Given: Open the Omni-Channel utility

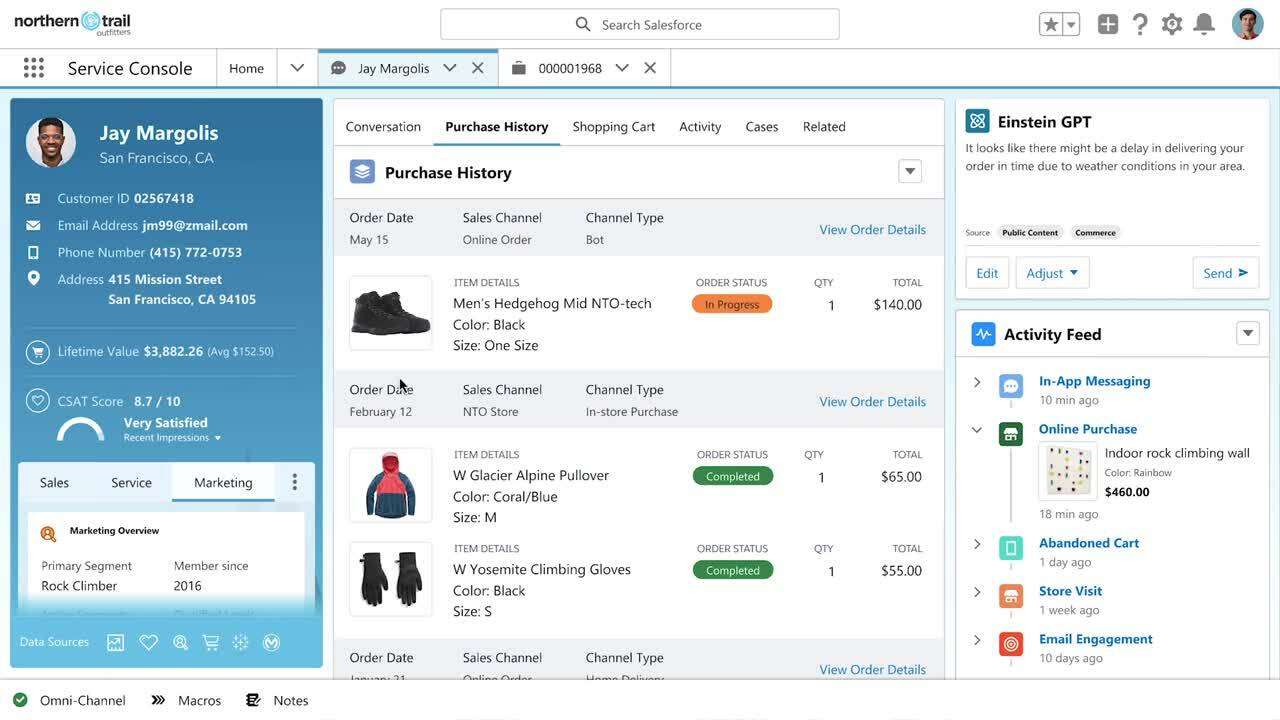Looking at the screenshot, I should [69, 700].
